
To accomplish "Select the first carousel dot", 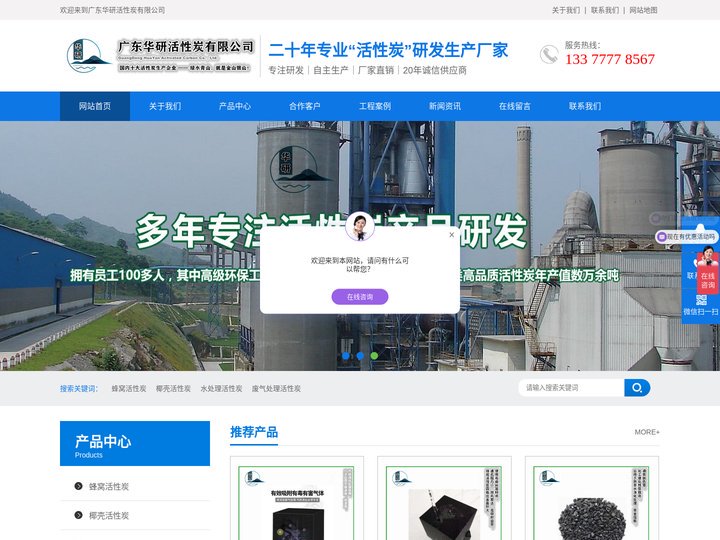I will [x=346, y=356].
